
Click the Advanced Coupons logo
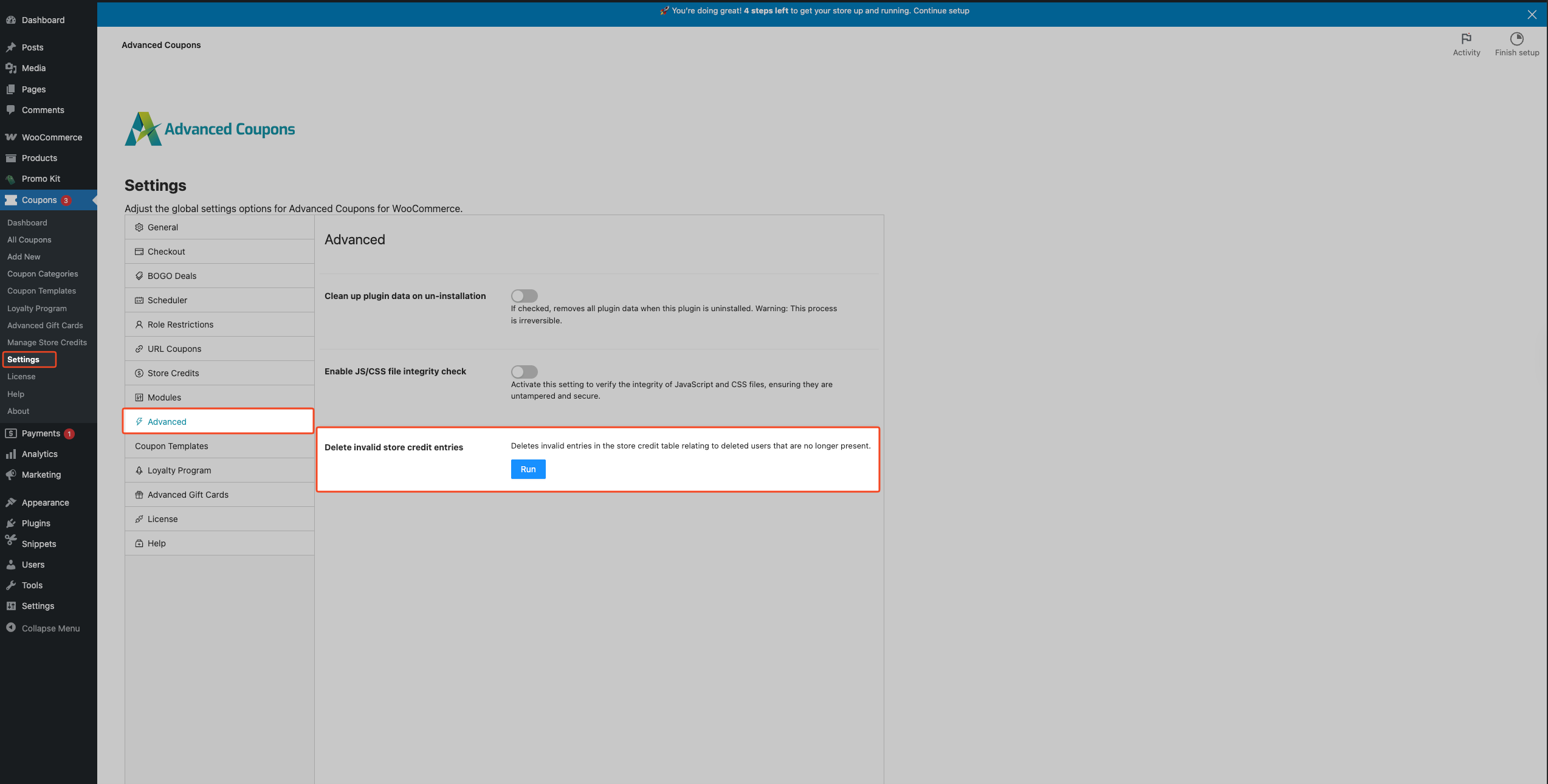point(210,129)
